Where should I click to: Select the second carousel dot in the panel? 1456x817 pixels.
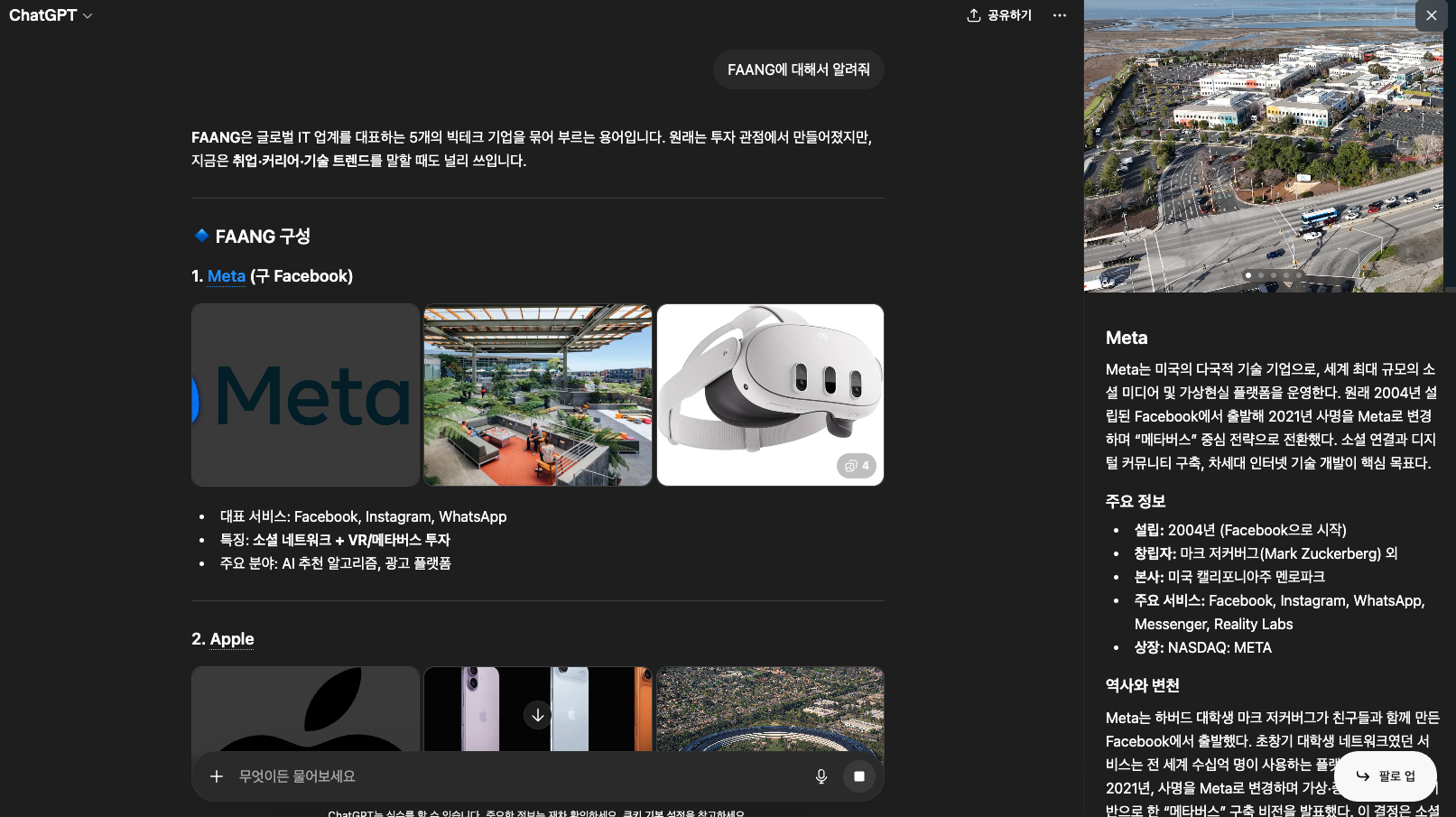coord(1261,275)
